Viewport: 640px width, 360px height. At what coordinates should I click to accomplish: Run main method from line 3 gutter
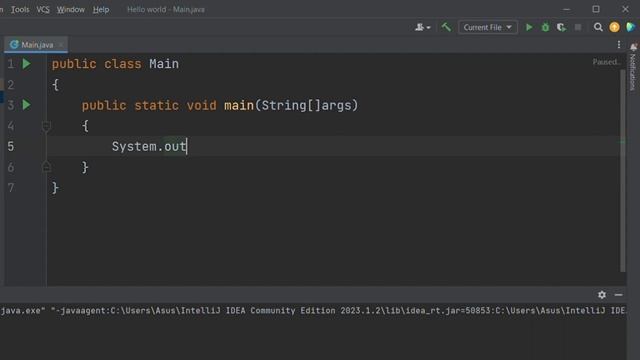coord(27,105)
